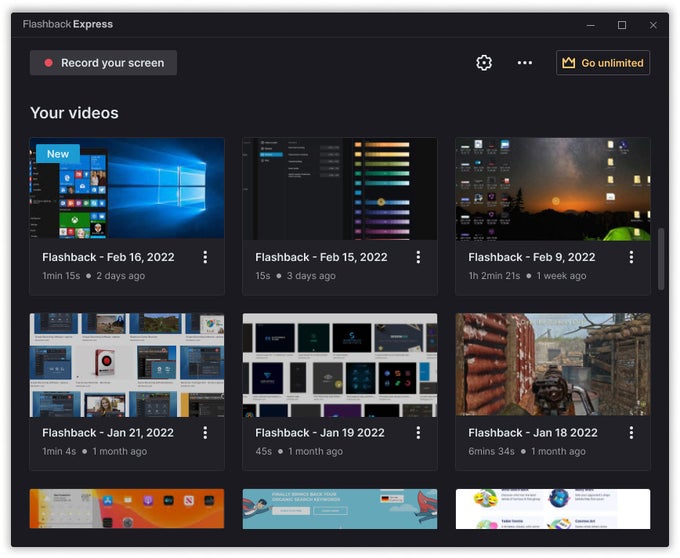Open the orange iPad screen thumbnail in bottom row
This screenshot has width=680, height=558.
click(127, 509)
